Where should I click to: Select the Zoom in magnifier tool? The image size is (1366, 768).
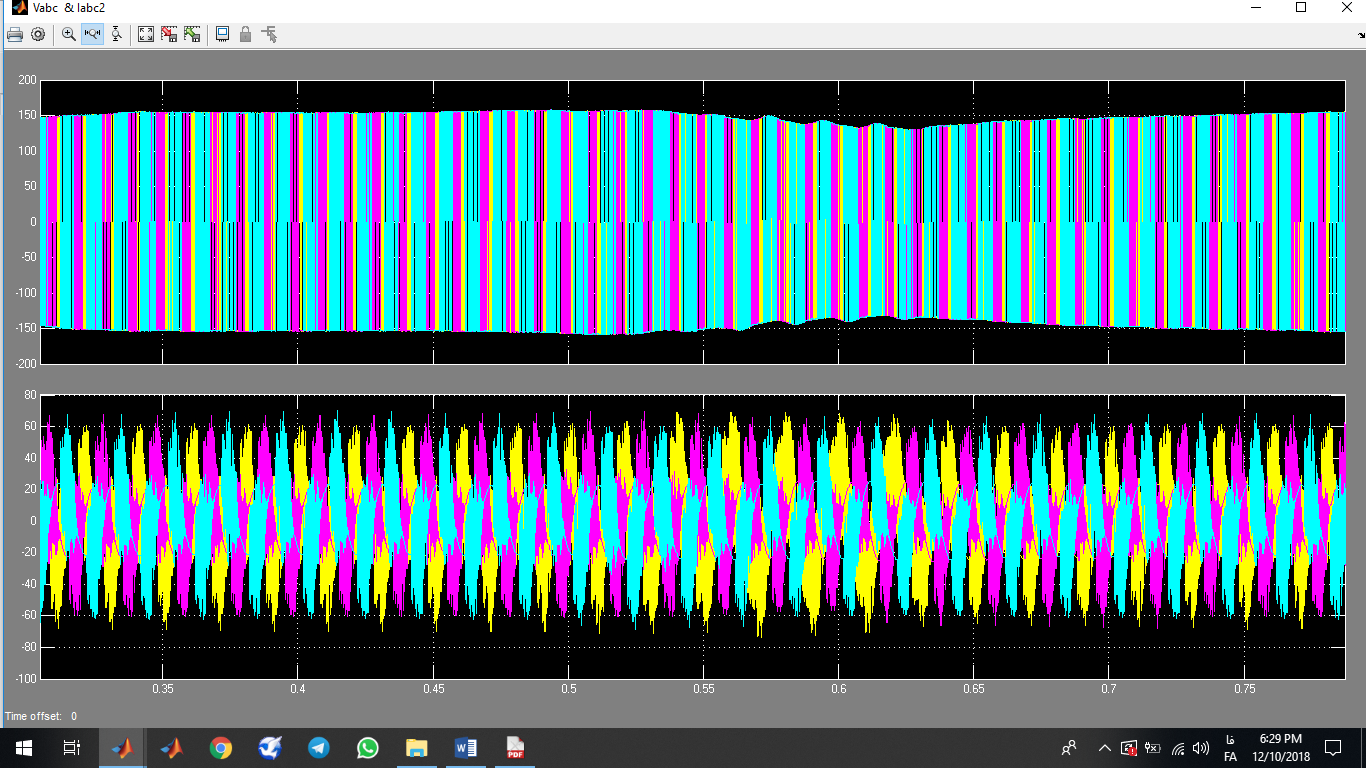click(69, 34)
